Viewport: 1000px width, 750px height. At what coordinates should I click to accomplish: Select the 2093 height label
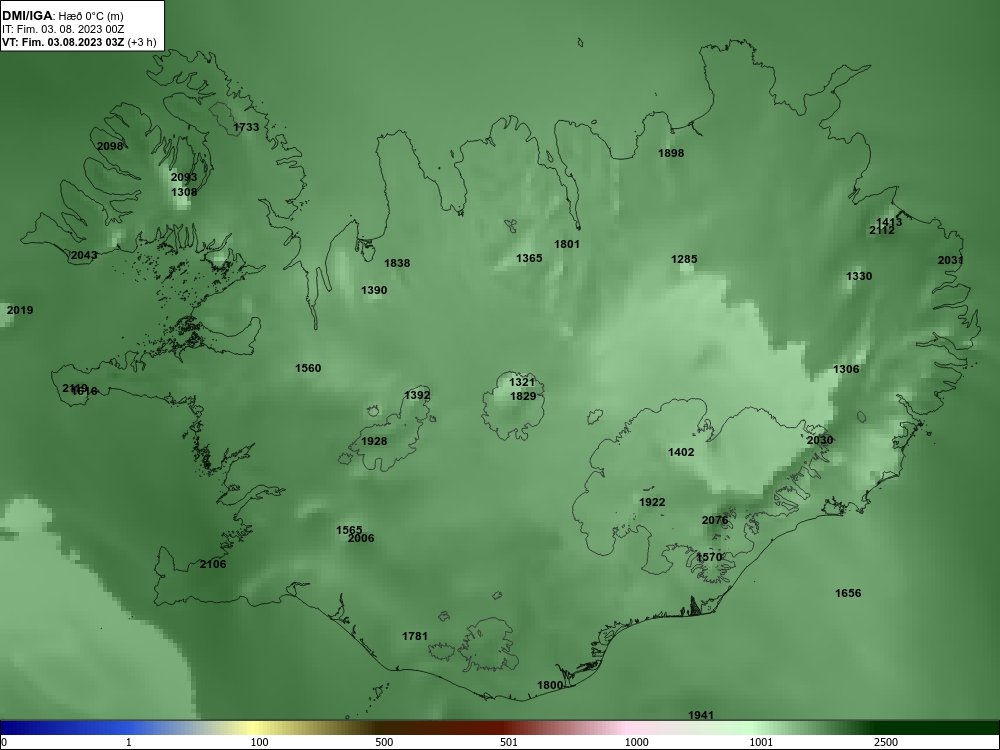[184, 177]
